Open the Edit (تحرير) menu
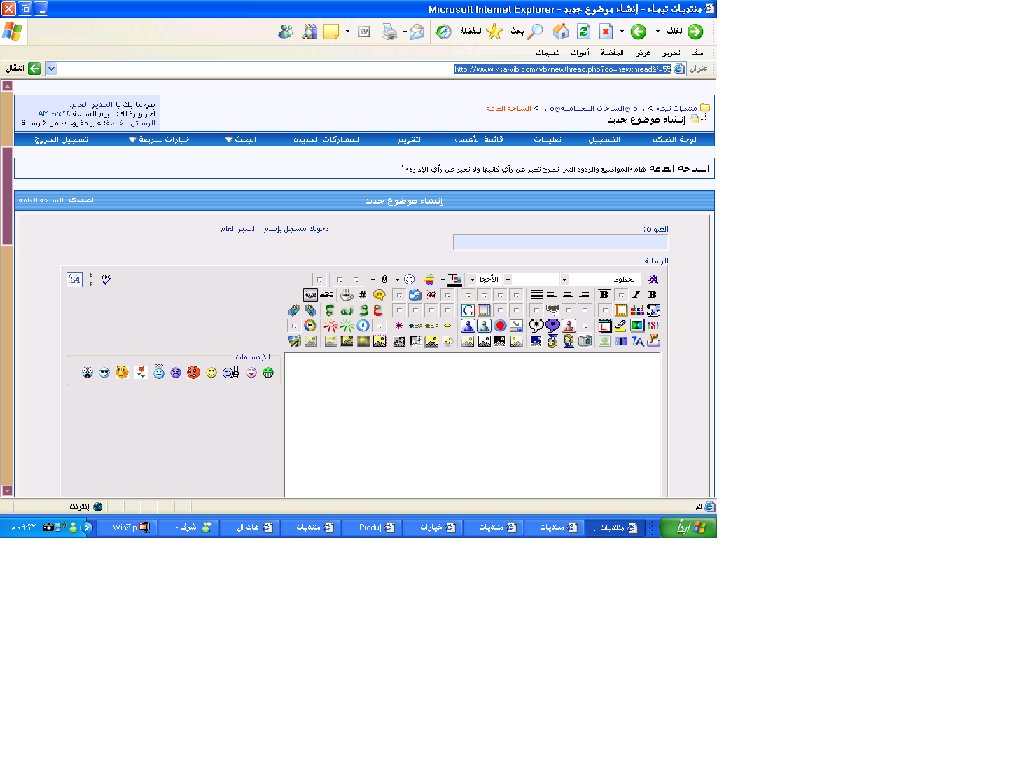The width and height of the screenshot is (1024, 768). coord(671,53)
